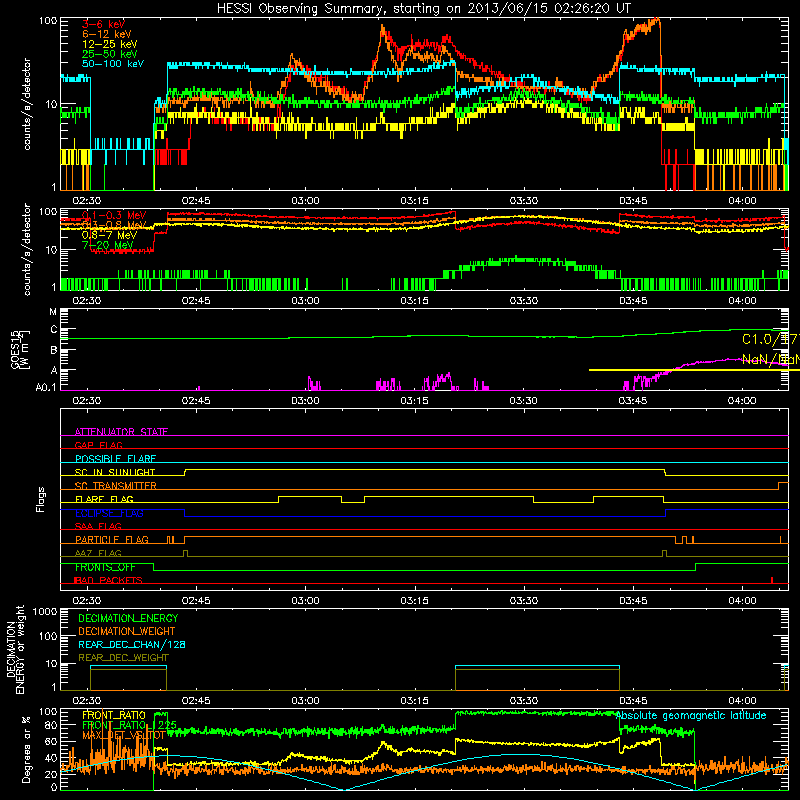Click the 'SC_TRANSMITTER' flag label
The width and height of the screenshot is (800, 800).
116,486
